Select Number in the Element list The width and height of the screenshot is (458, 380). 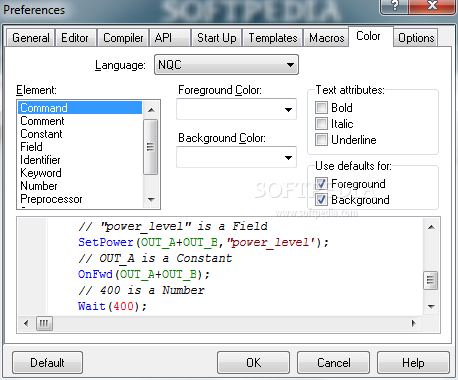[80, 186]
